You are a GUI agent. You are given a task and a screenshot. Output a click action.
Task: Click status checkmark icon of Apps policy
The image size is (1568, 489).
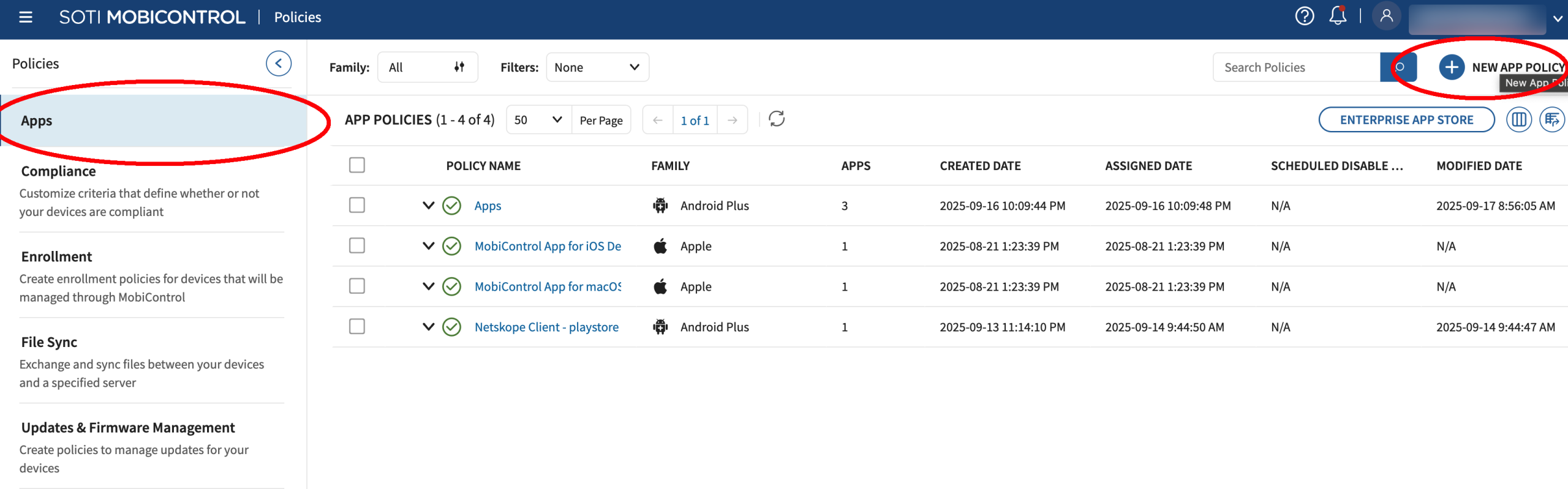pos(452,206)
